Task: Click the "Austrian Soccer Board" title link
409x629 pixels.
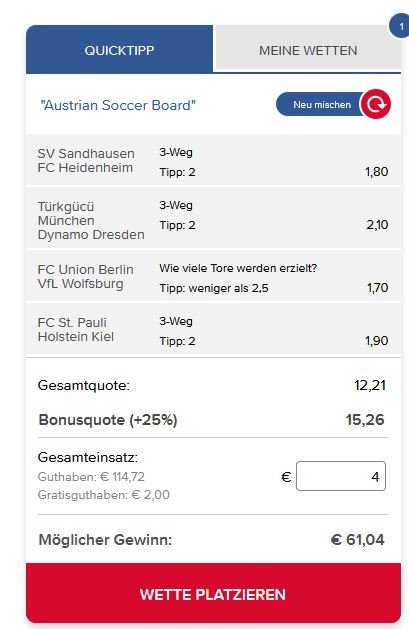Action: tap(118, 105)
